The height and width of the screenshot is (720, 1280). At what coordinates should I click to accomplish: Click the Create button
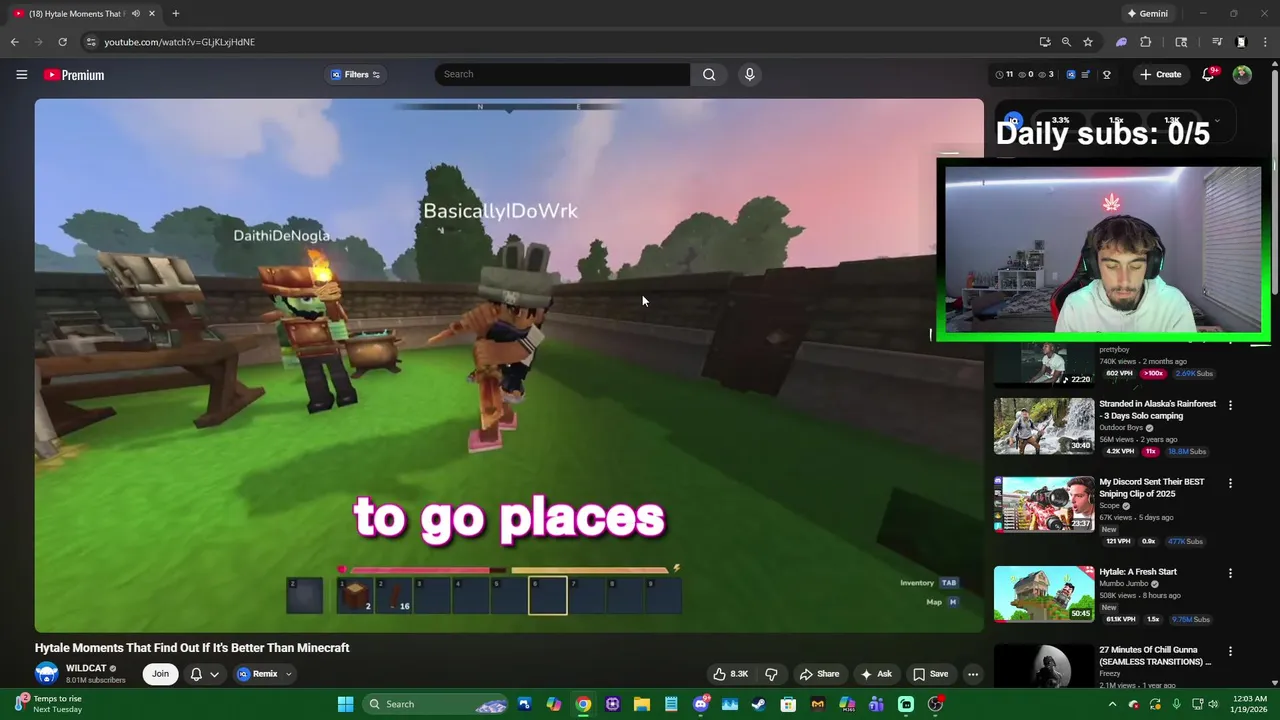tap(1161, 74)
